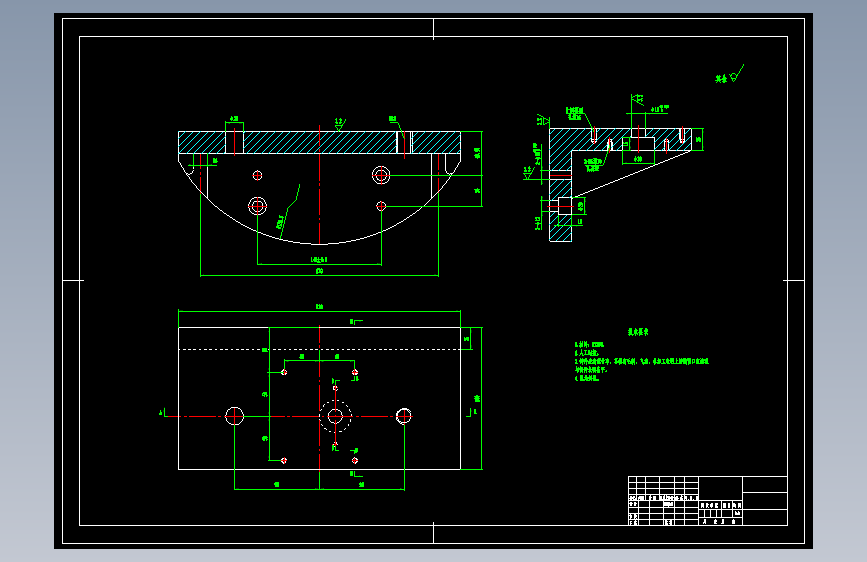
Task: Click the section marker below the plan view's bottom edge
Action: (356, 474)
